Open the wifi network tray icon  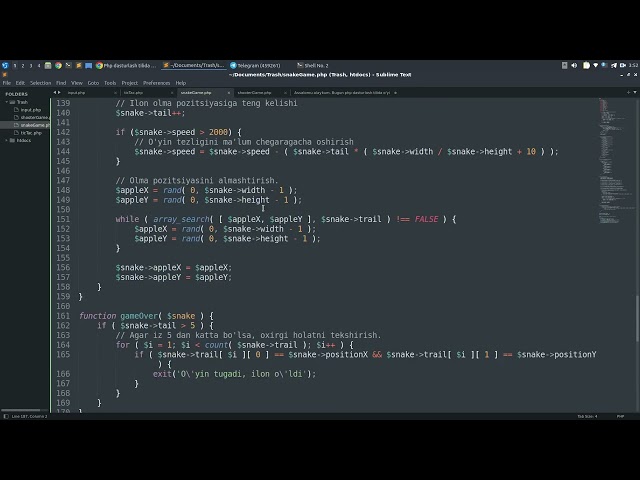click(x=596, y=65)
